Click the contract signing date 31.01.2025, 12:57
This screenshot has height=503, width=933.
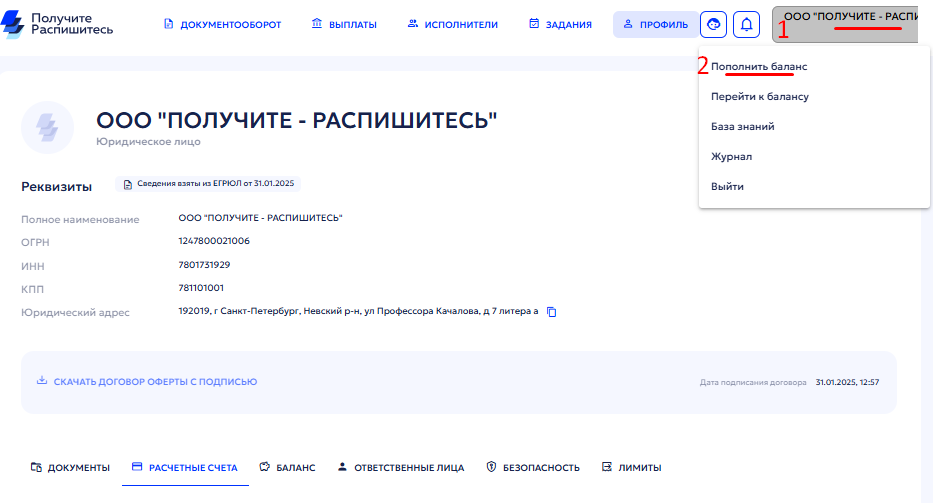tap(847, 382)
